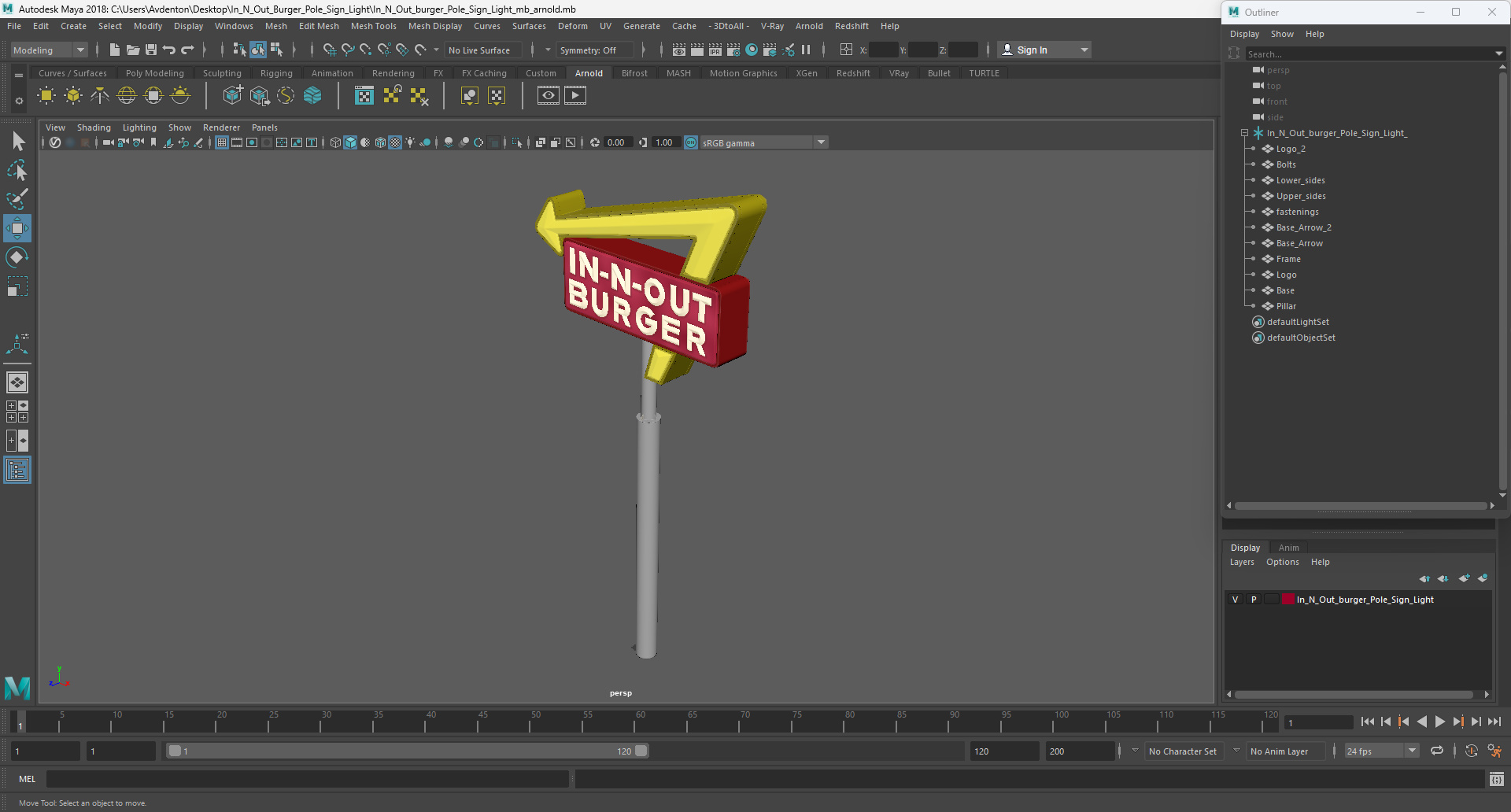The width and height of the screenshot is (1511, 812).
Task: Click the Undo arrow icon
Action: pyautogui.click(x=169, y=50)
